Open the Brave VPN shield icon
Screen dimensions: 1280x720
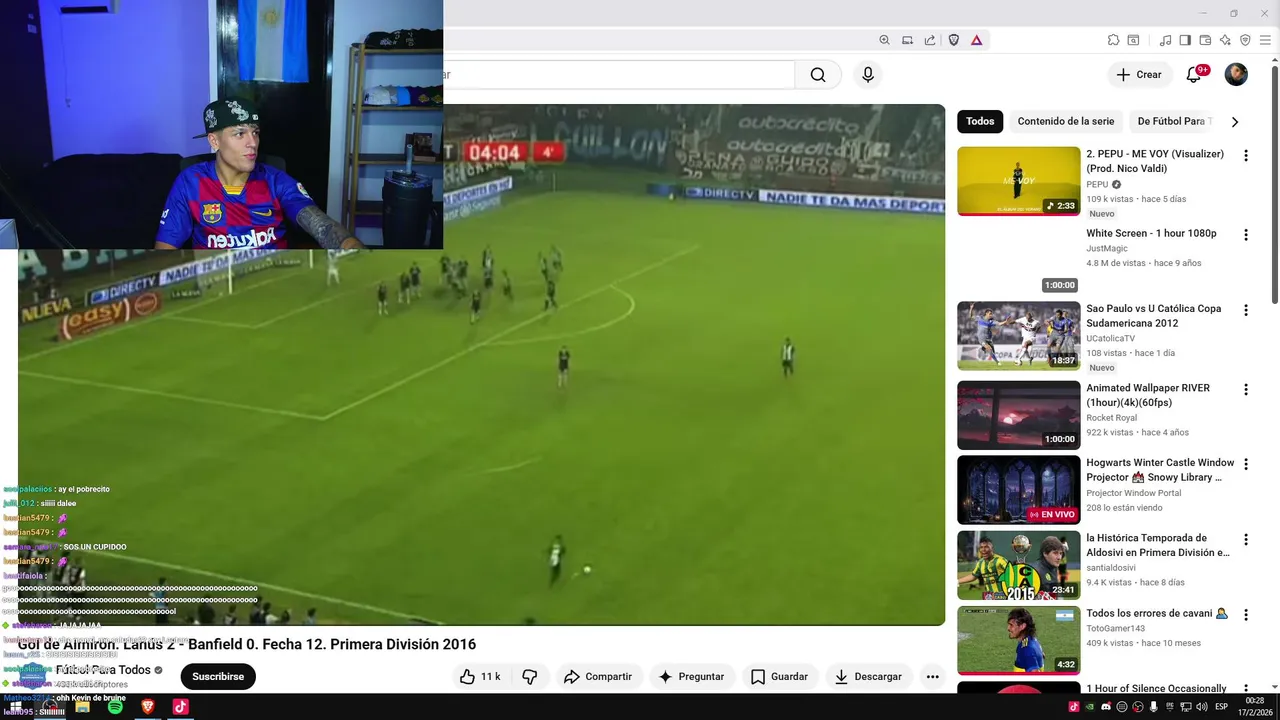click(1245, 40)
